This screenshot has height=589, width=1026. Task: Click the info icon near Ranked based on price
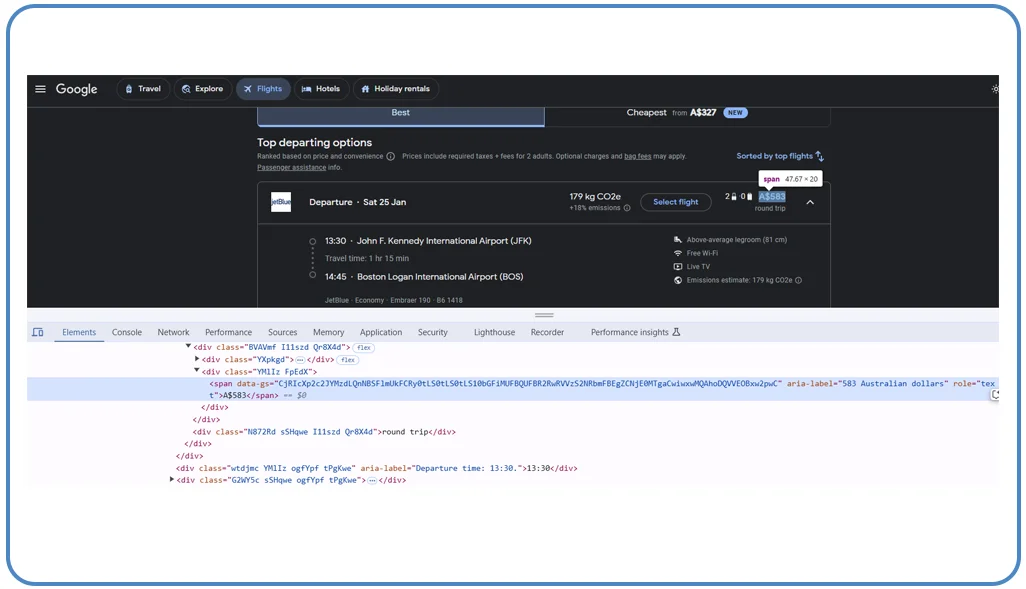point(390,156)
